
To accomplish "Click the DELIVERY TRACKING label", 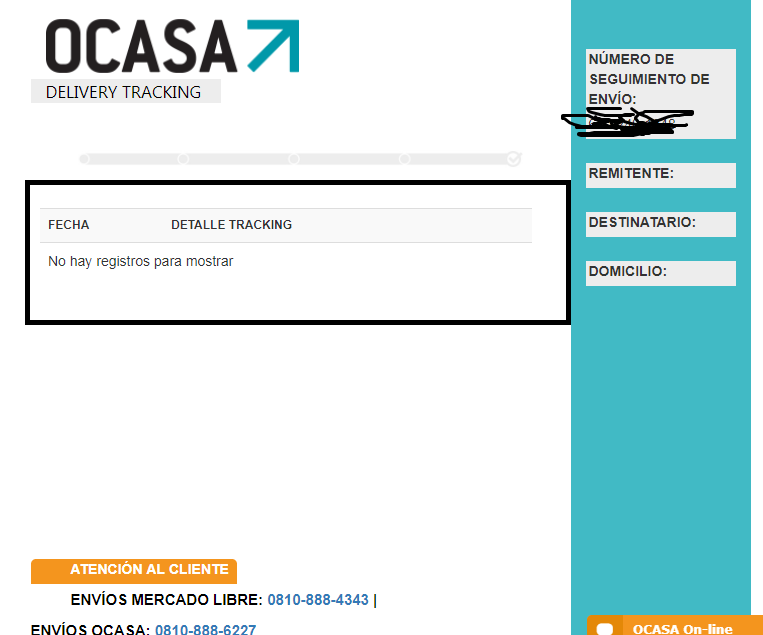I will click(x=124, y=92).
